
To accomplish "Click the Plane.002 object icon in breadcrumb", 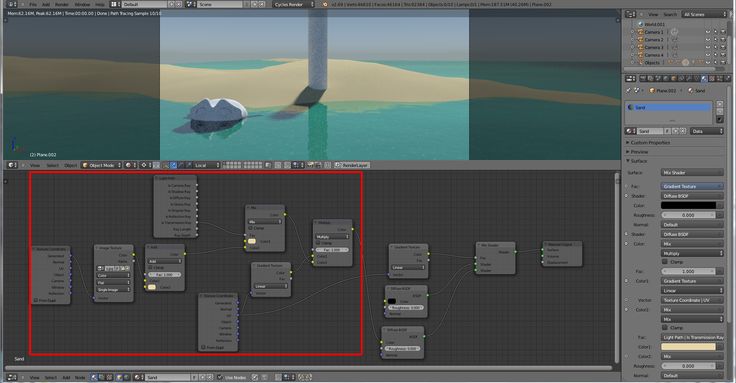I will pyautogui.click(x=652, y=90).
